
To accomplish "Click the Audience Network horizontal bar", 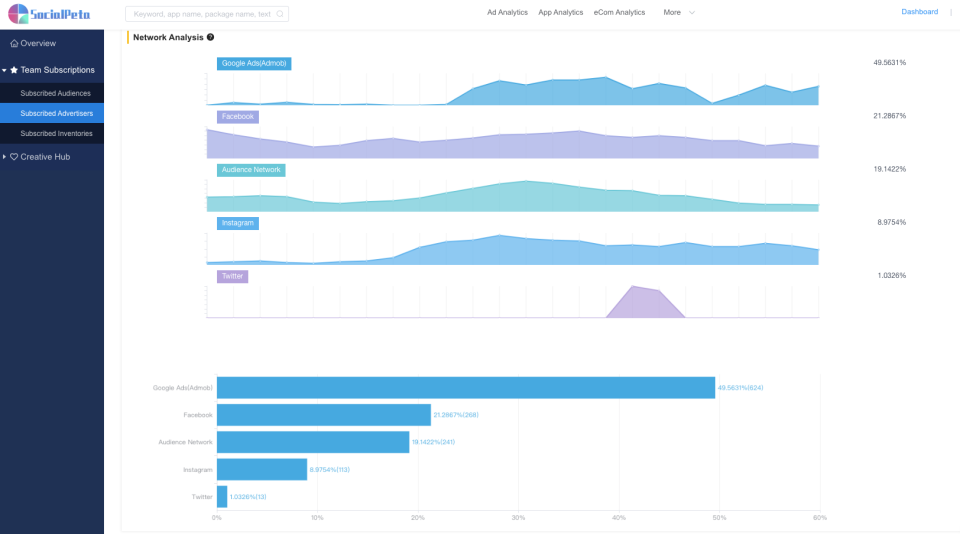I will pyautogui.click(x=313, y=442).
